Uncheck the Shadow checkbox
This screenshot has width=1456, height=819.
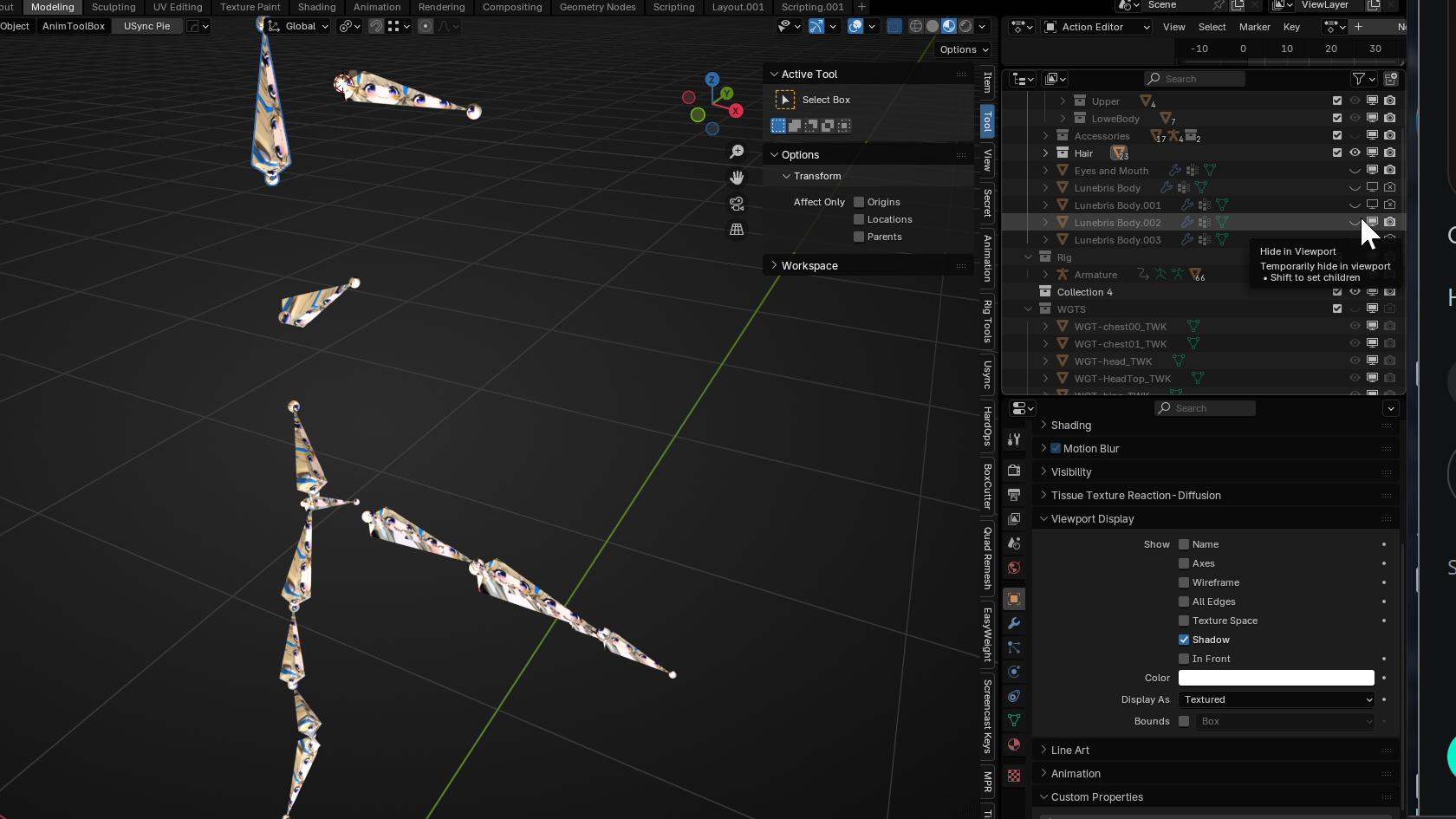1184,640
